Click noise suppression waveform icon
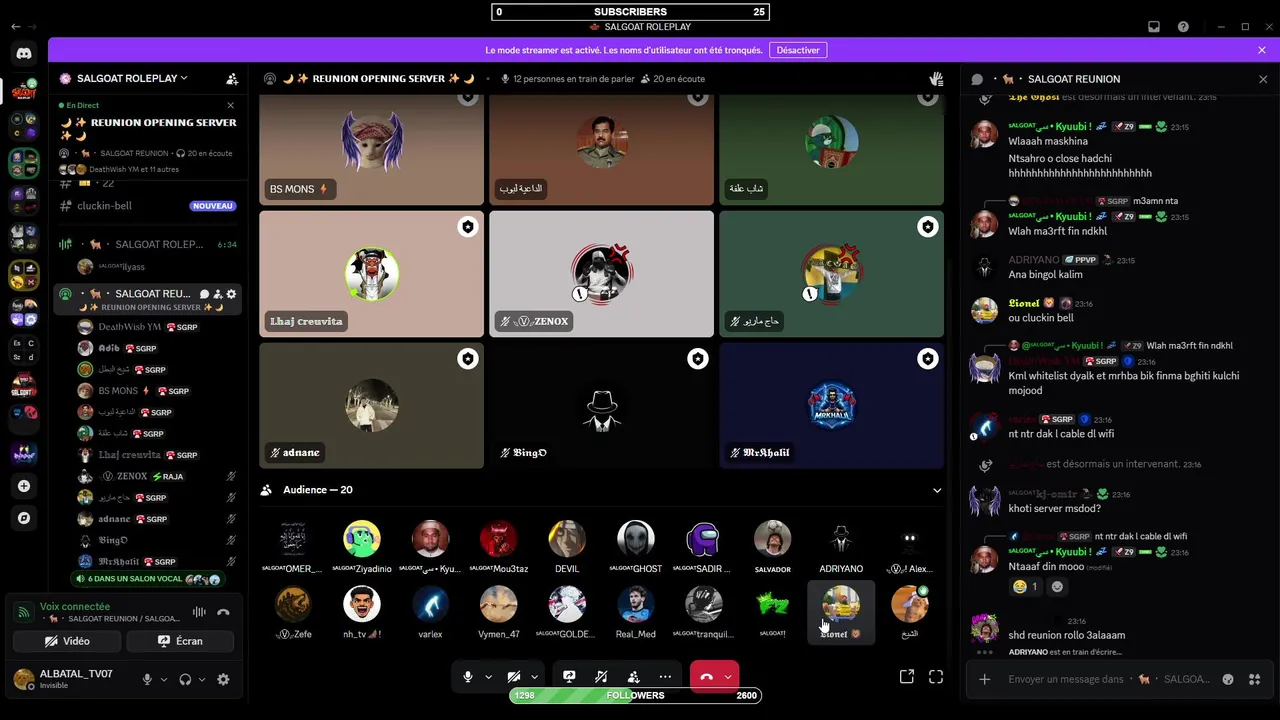The height and width of the screenshot is (720, 1280). coord(199,612)
